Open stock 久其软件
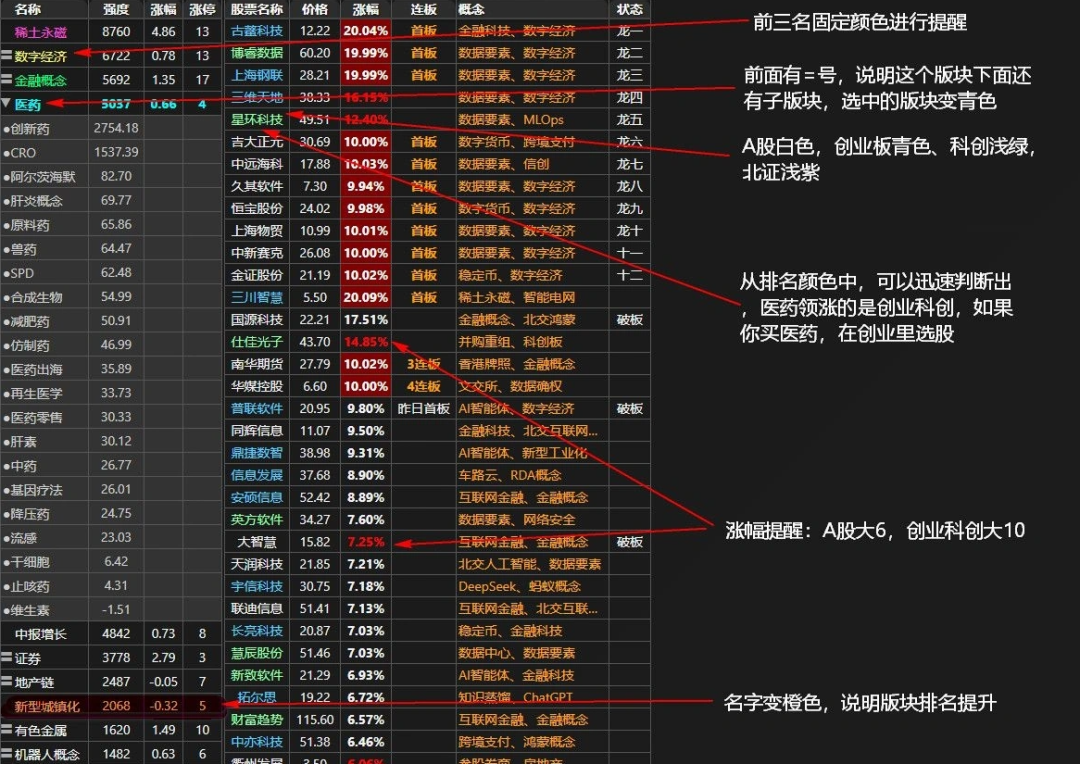The width and height of the screenshot is (1080, 764). (x=257, y=186)
